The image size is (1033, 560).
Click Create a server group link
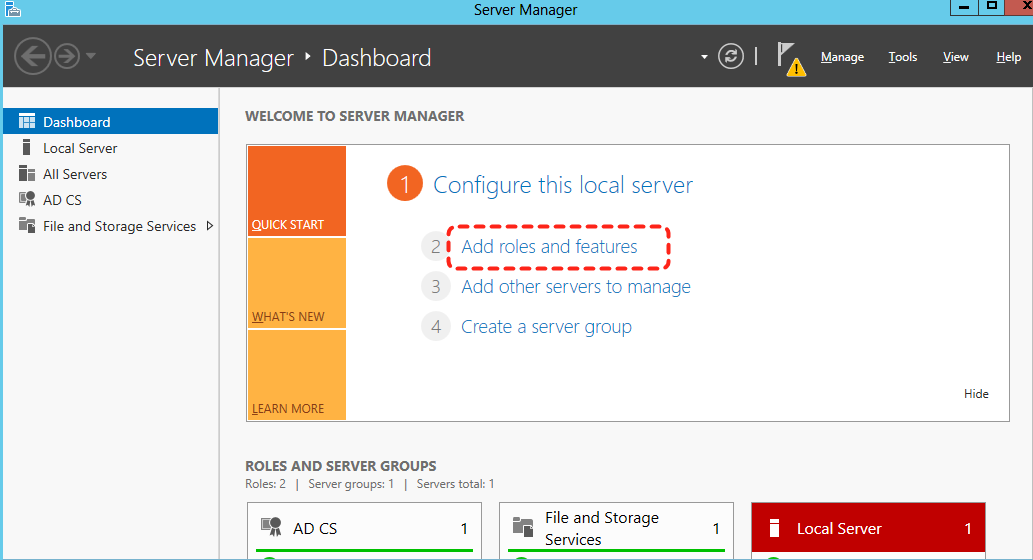546,327
